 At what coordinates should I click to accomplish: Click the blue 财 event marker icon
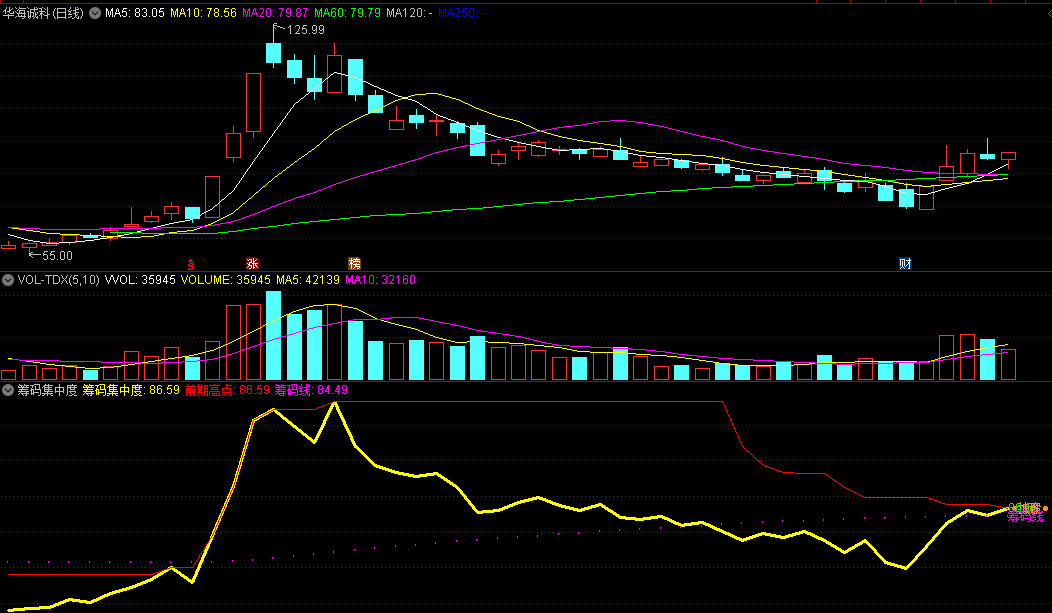[905, 264]
